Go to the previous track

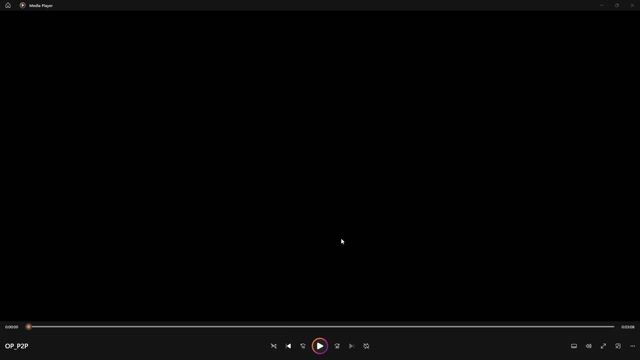pyautogui.click(x=288, y=346)
